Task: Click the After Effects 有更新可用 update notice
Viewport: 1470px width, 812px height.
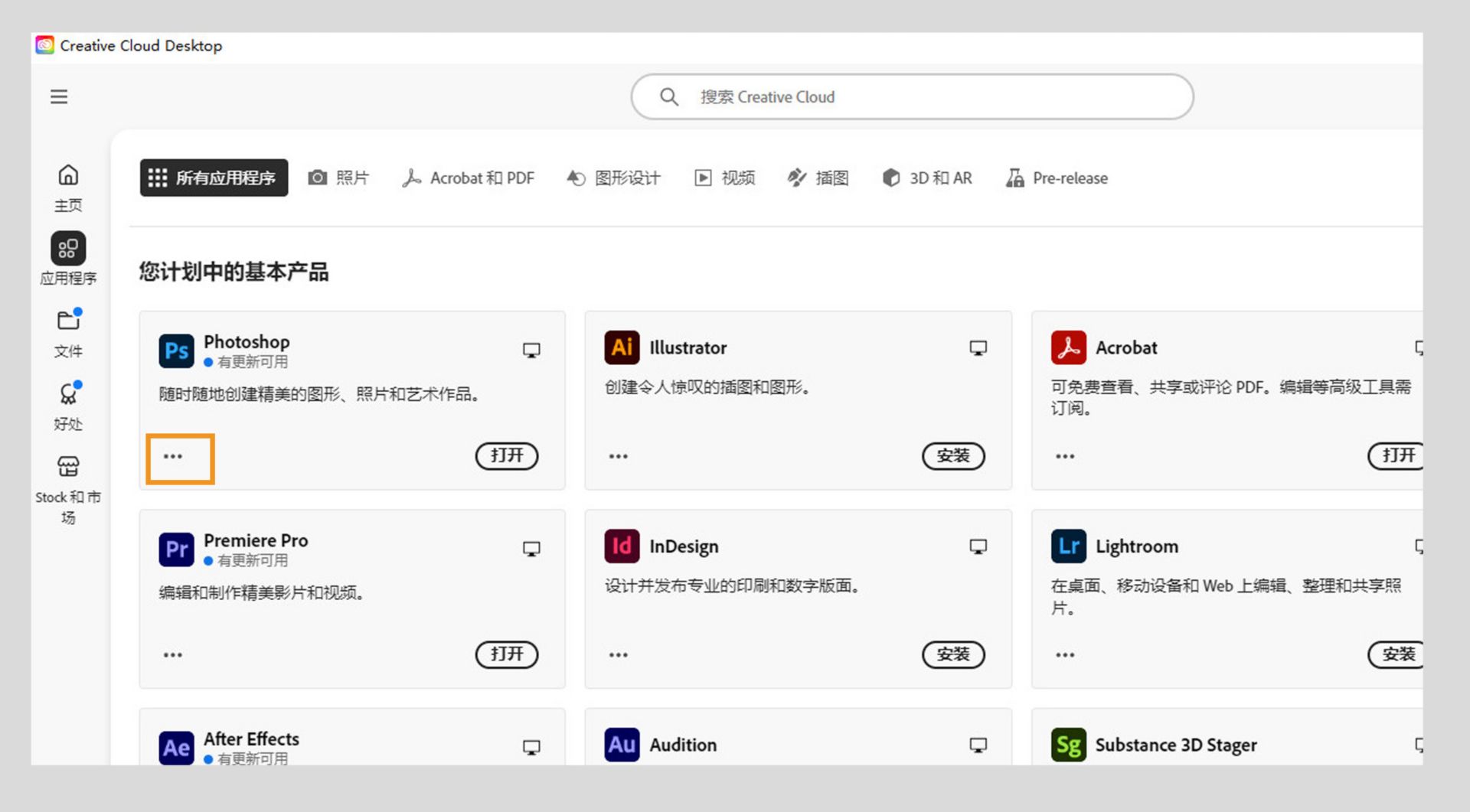Action: 247,758
